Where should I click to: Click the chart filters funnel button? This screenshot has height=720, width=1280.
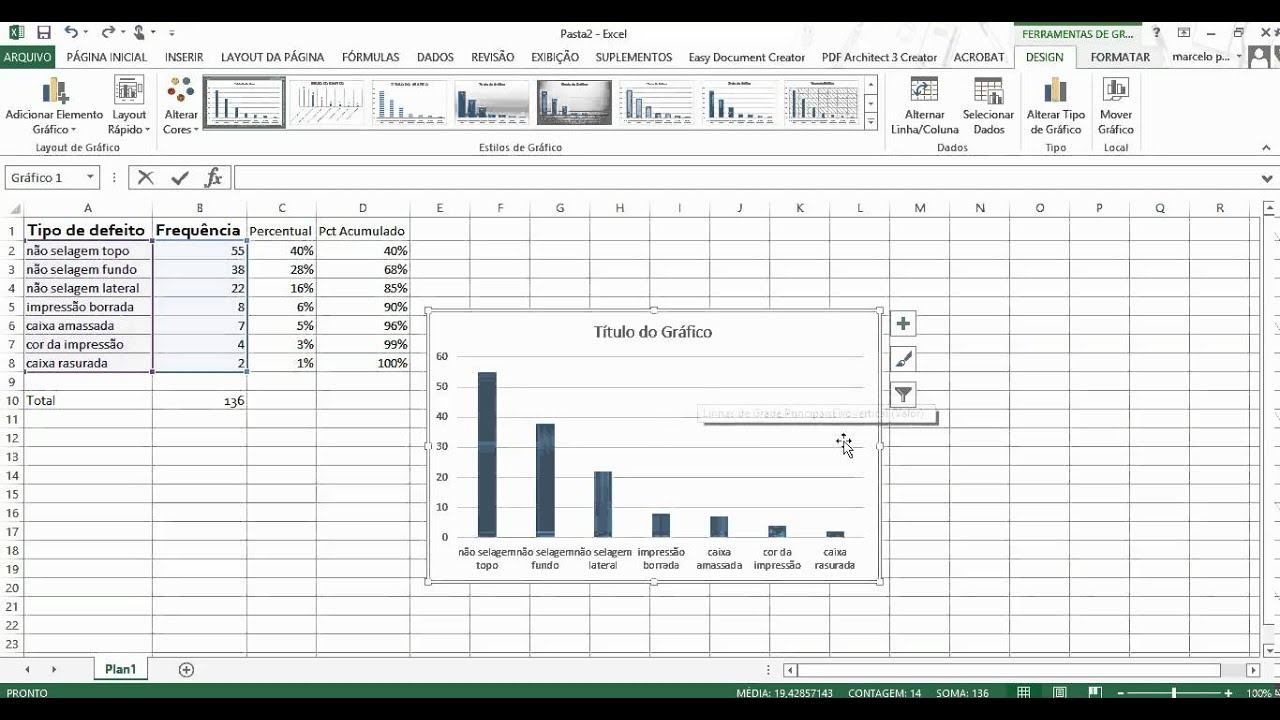pos(903,395)
